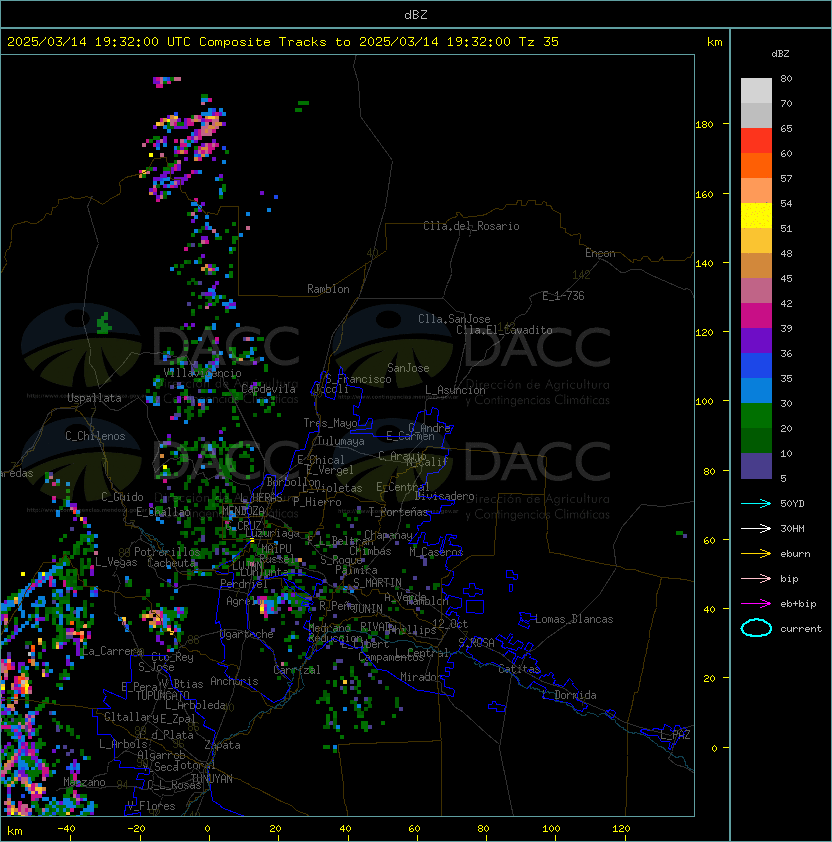832x842 pixels.
Task: Click the 'V_Flores' map label
Action: [151, 807]
